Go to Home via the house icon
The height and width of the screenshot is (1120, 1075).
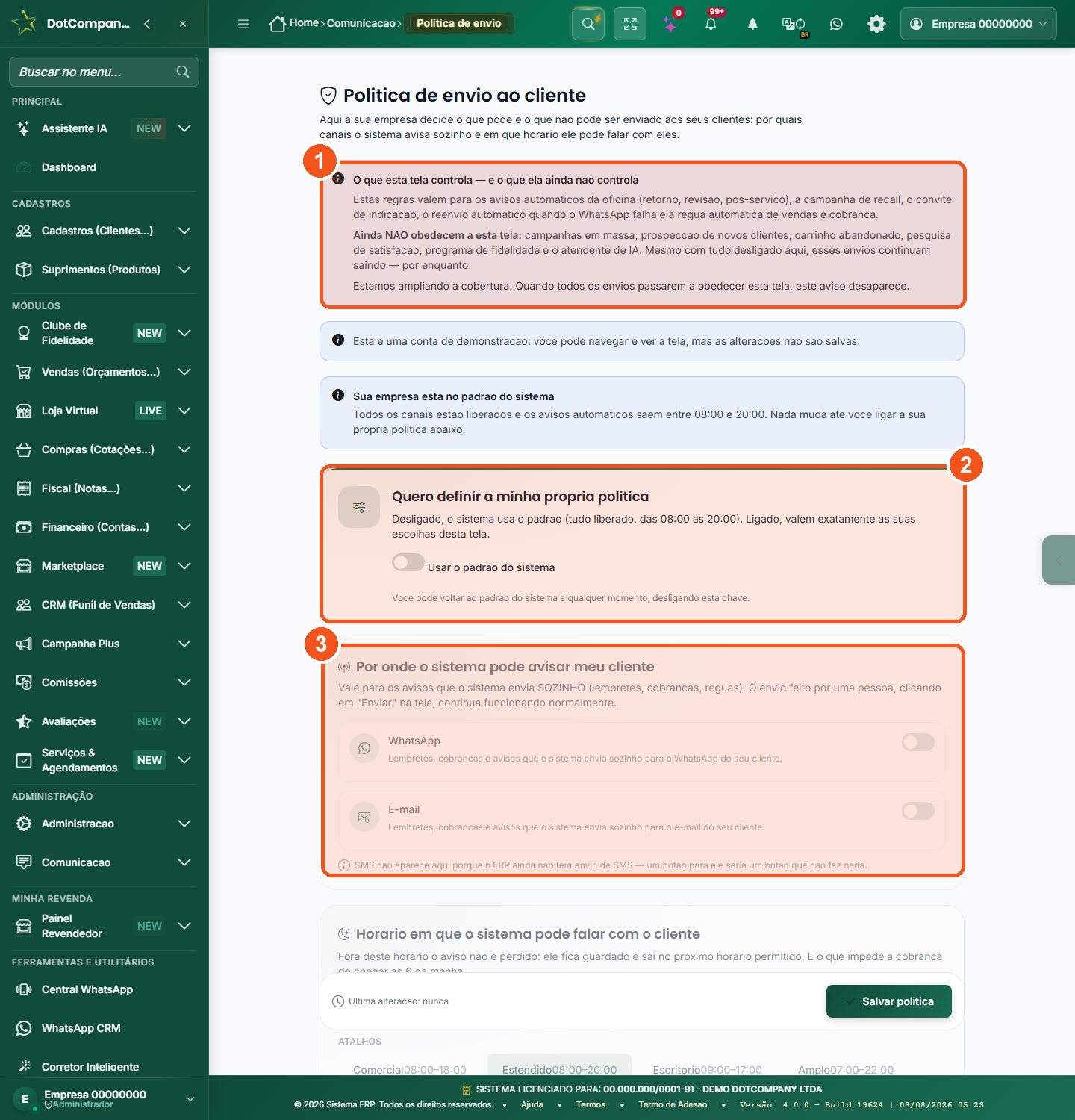pyautogui.click(x=277, y=24)
